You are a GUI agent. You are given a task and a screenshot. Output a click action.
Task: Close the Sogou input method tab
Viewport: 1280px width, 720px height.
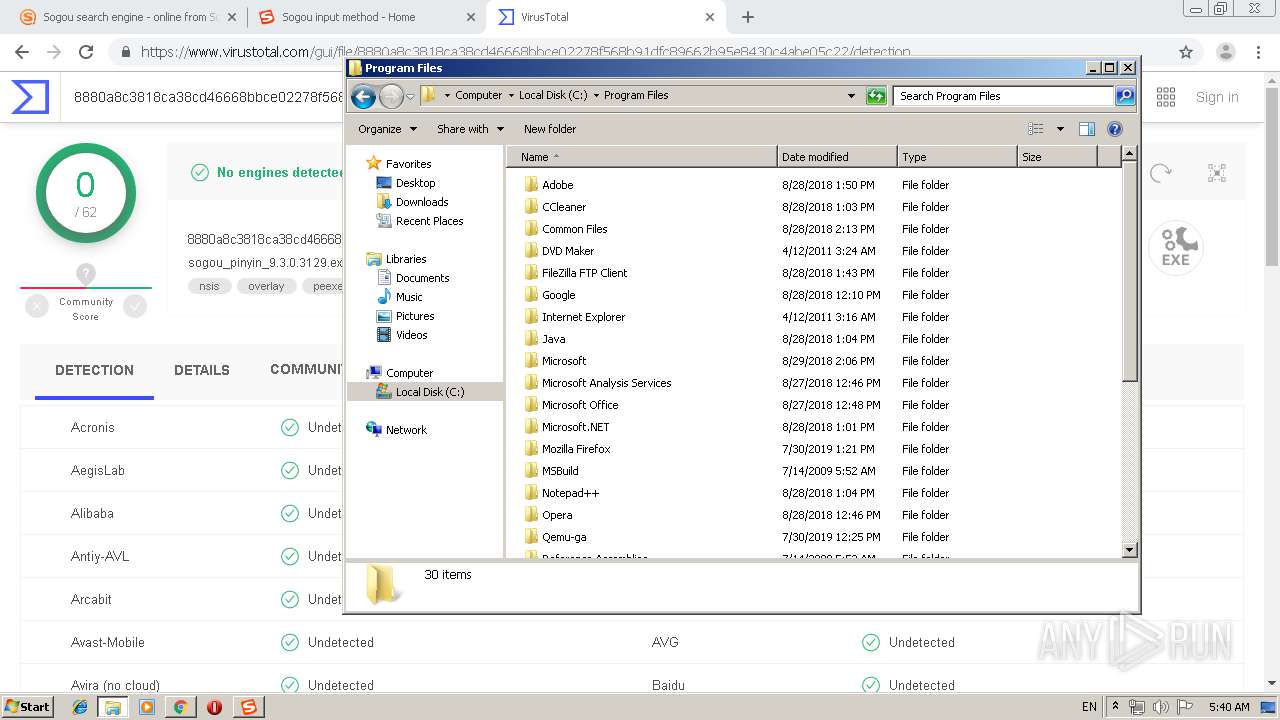(x=470, y=17)
